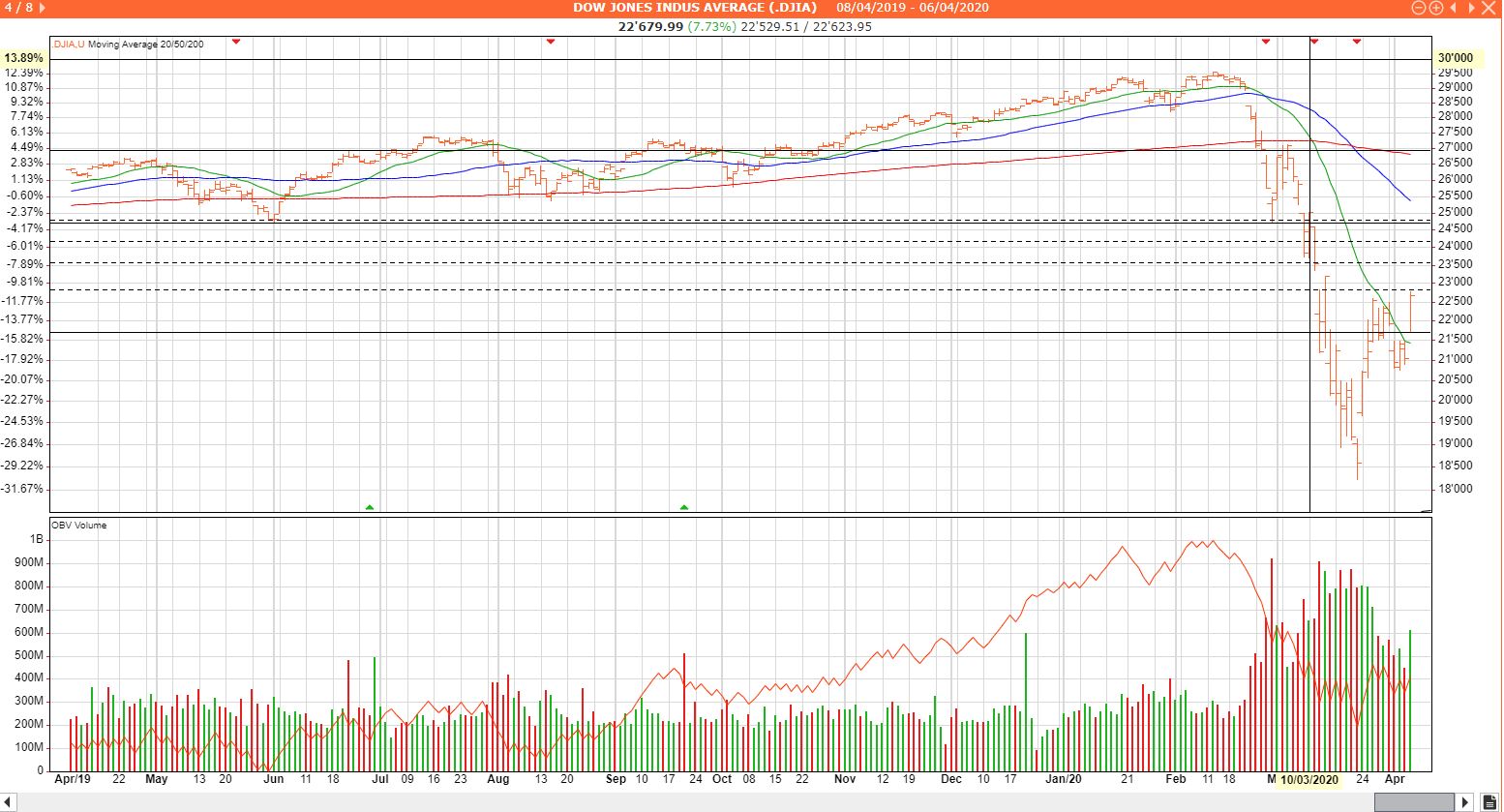1504x812 pixels.
Task: Click the 4.49% axis label
Action: [26, 148]
